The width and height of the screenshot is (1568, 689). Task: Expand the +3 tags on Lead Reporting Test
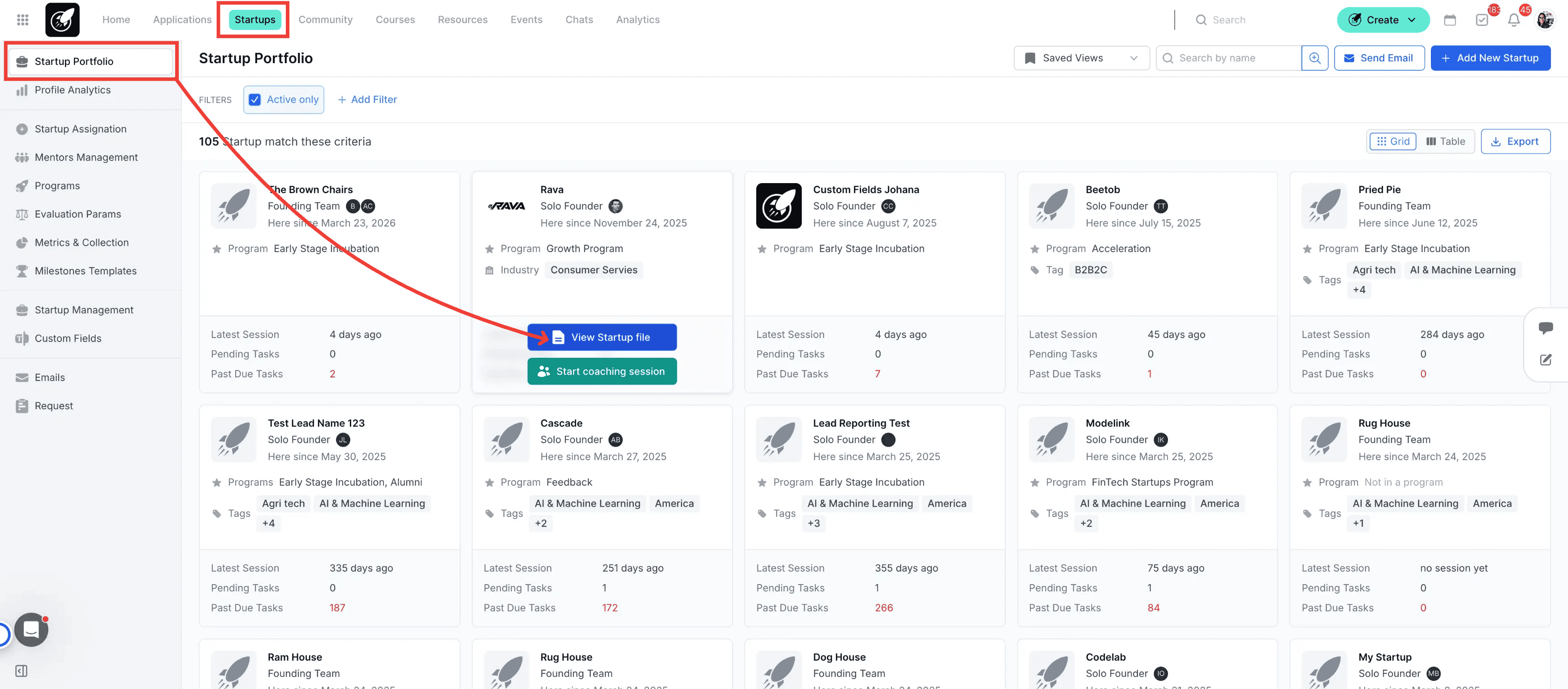[814, 524]
